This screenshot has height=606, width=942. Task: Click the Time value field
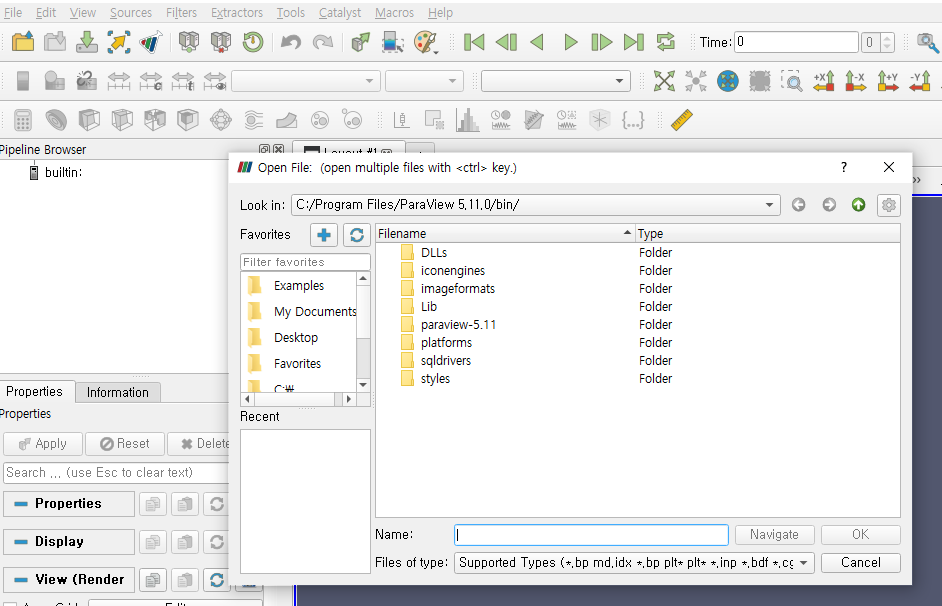click(796, 42)
